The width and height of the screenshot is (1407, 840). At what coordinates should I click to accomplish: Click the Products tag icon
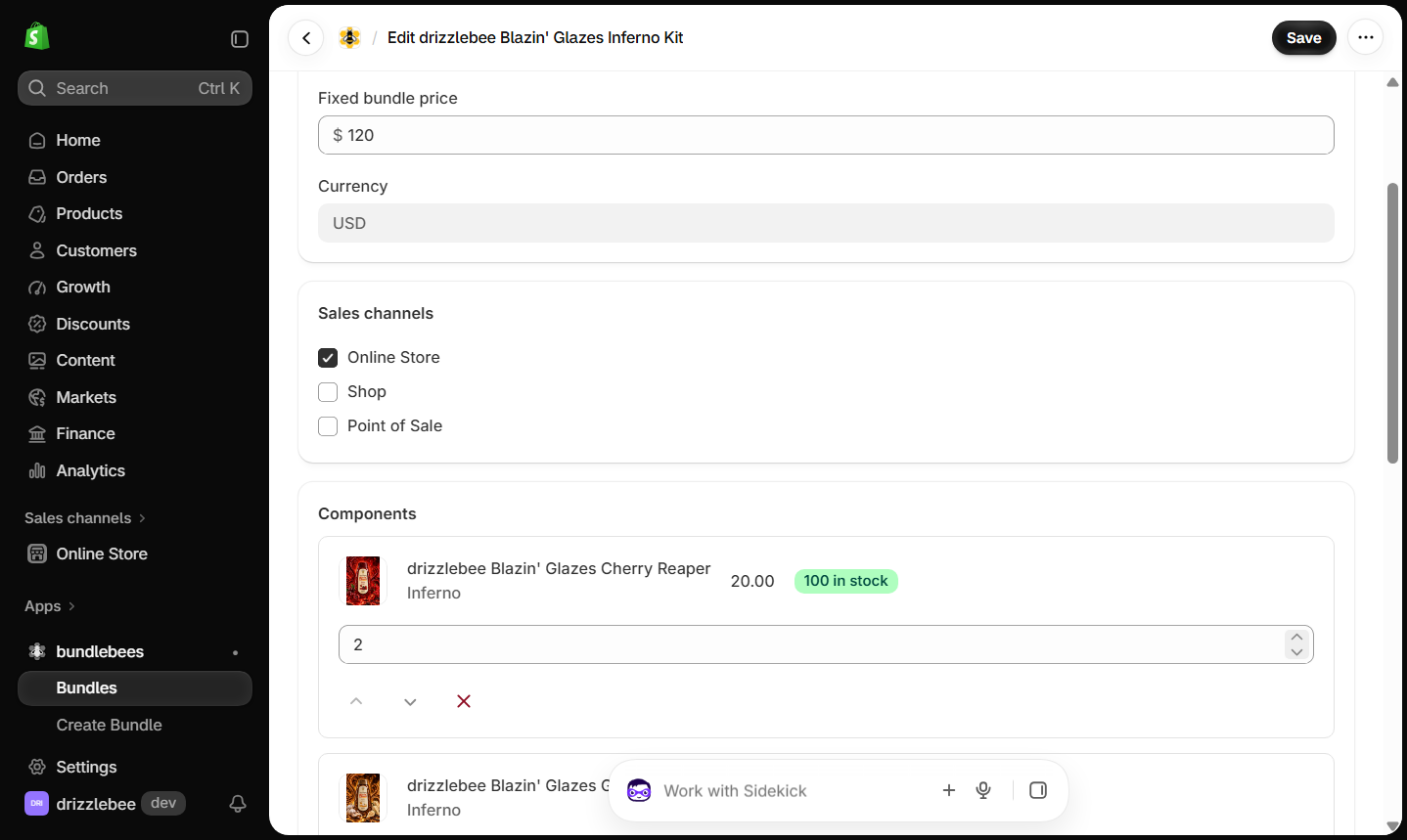pos(37,214)
